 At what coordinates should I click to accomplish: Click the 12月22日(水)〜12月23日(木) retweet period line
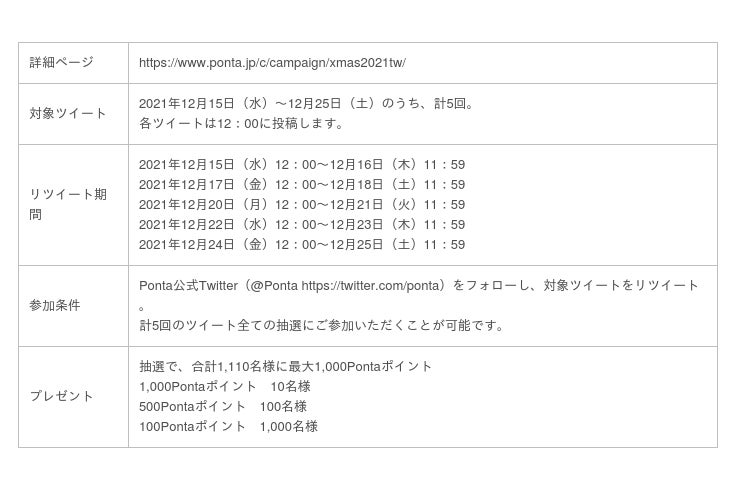click(x=302, y=225)
